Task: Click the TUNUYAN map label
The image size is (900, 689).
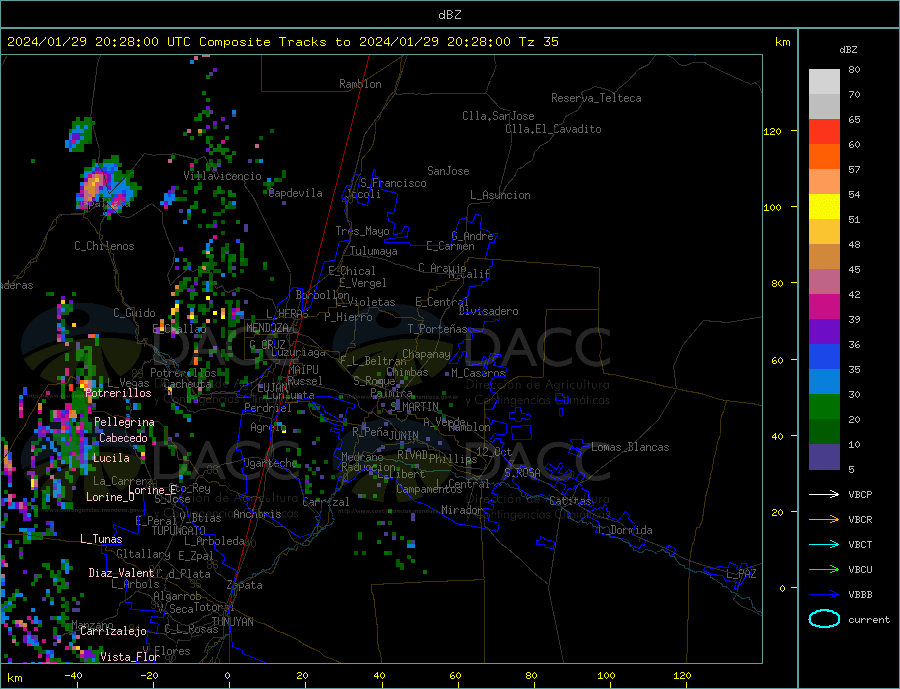Action: [232, 622]
